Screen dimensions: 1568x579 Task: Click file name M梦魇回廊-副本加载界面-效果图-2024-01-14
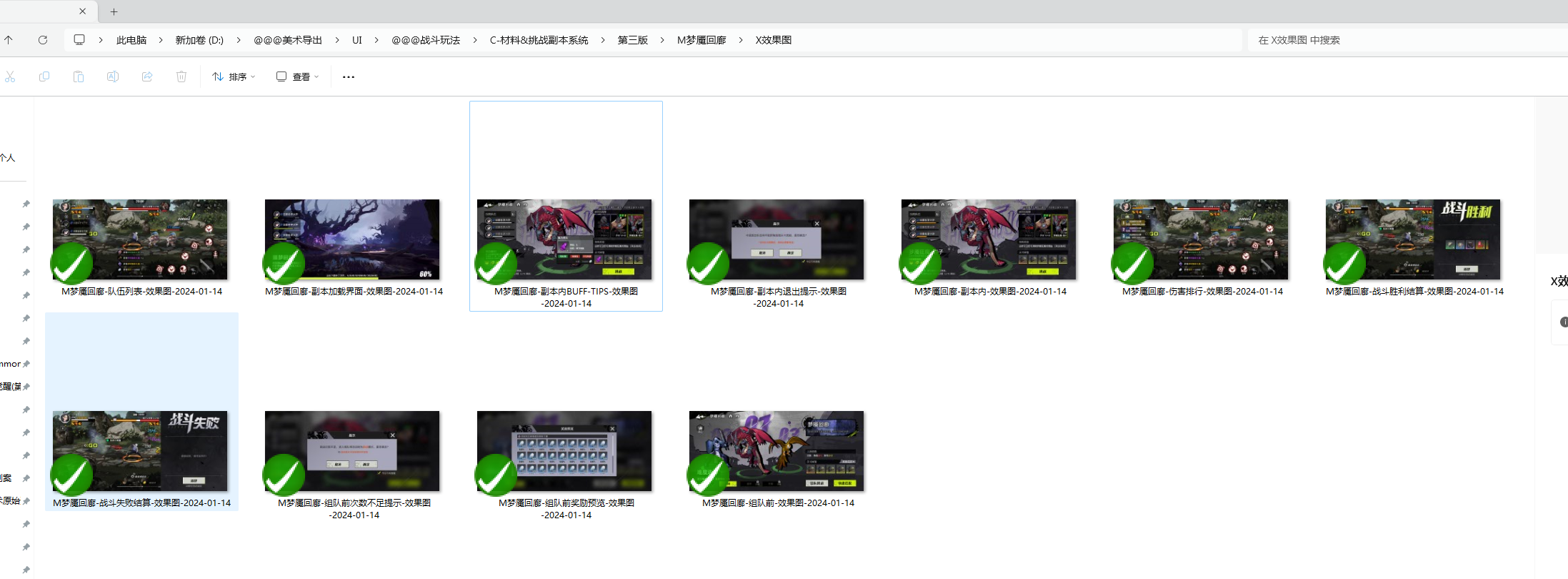coord(354,292)
